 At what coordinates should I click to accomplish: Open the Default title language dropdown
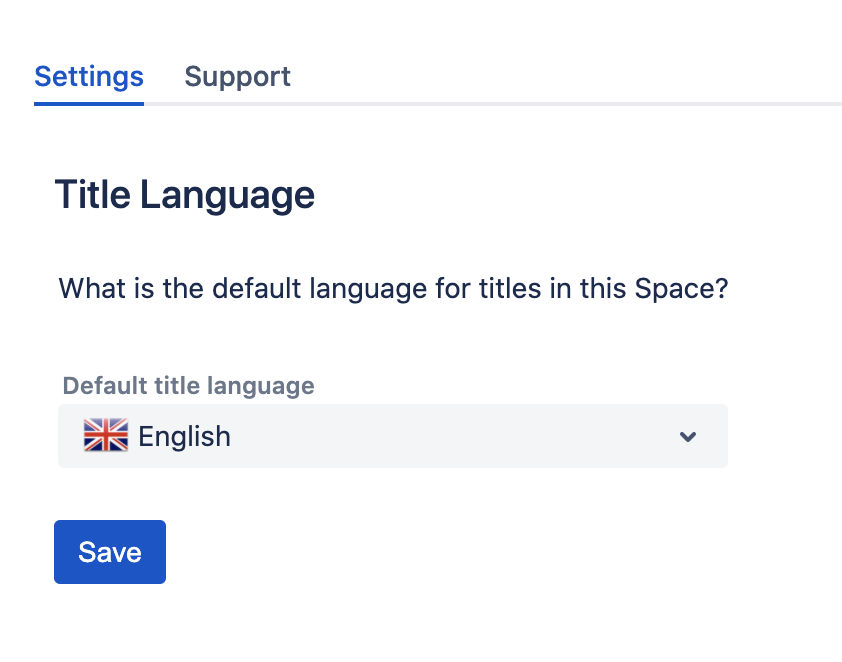pos(392,436)
